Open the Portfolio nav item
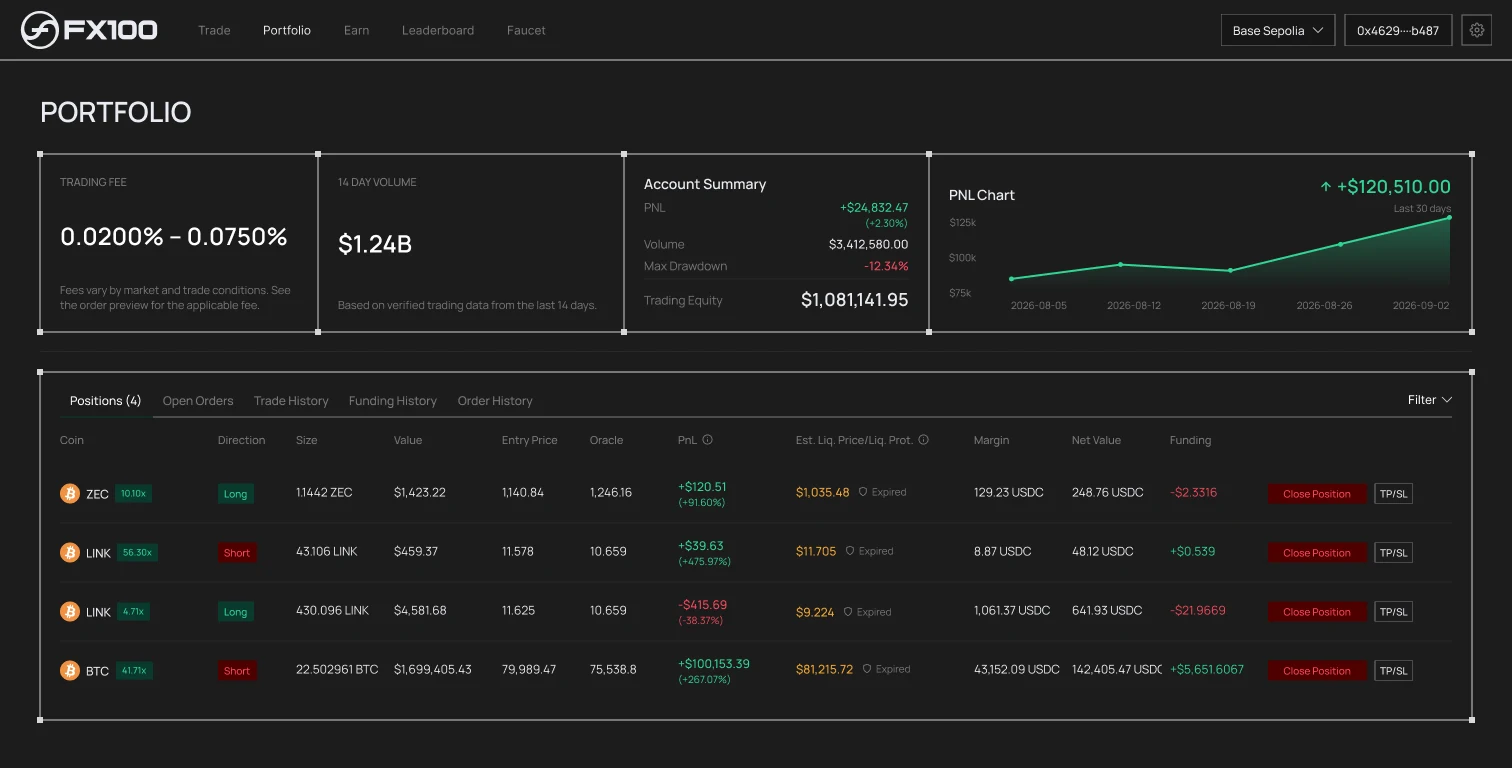This screenshot has width=1512, height=768. (x=287, y=30)
